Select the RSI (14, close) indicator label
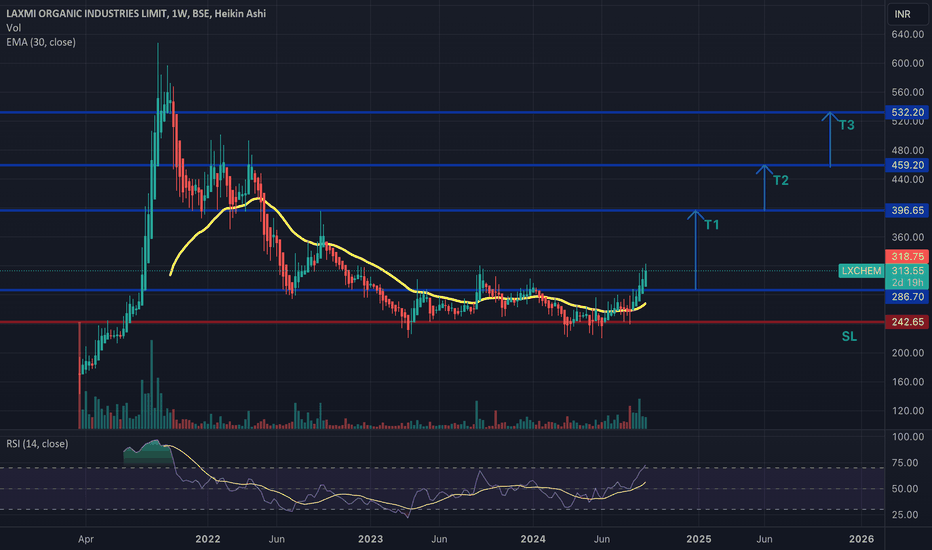The height and width of the screenshot is (550, 932). (37, 444)
